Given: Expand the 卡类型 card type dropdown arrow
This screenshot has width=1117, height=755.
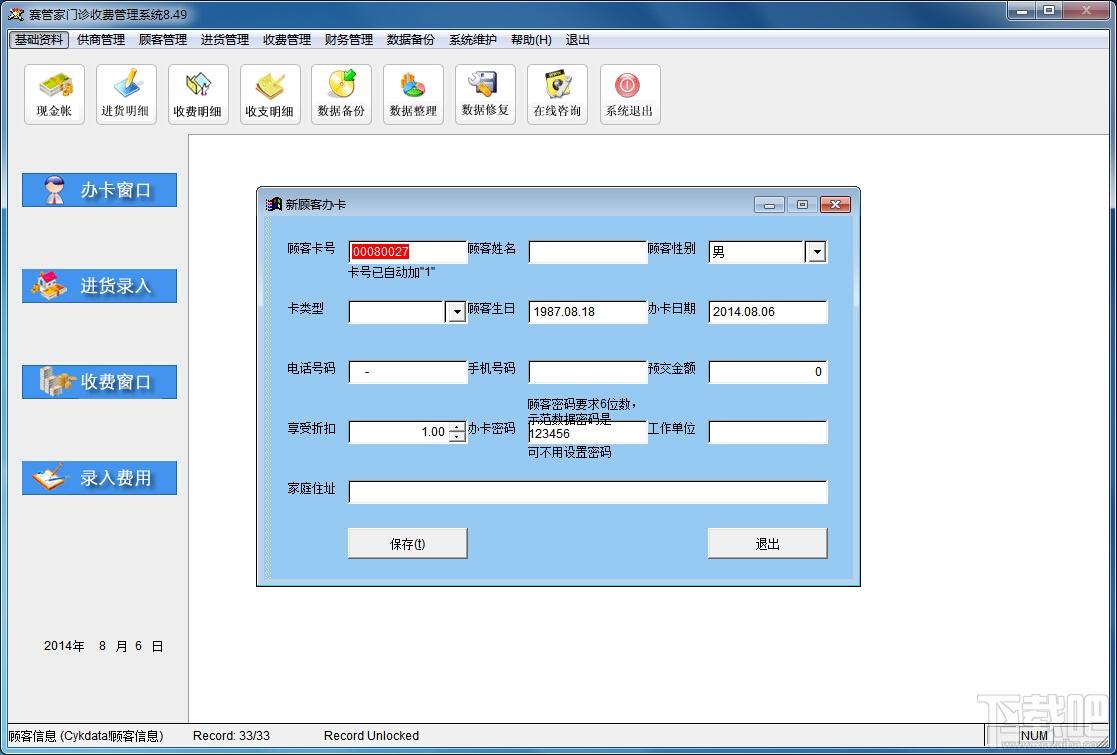Looking at the screenshot, I should [x=456, y=312].
